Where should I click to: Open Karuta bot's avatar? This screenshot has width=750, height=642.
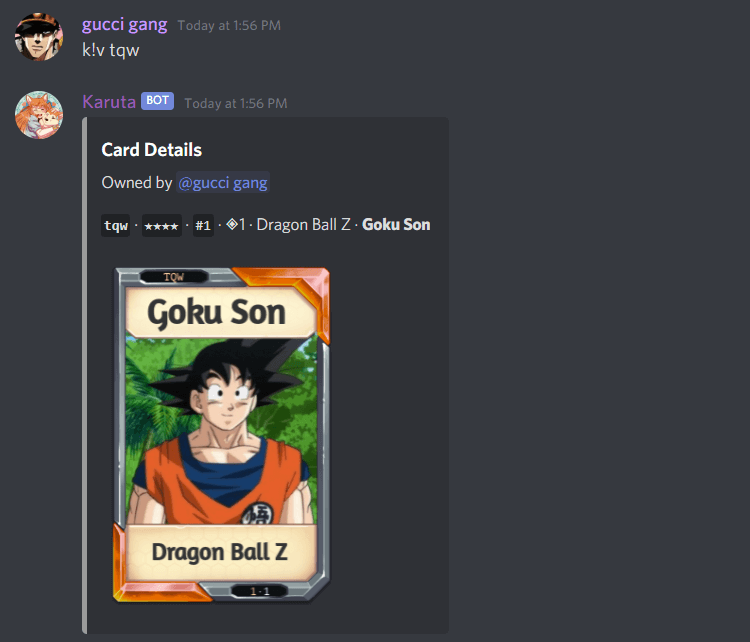coord(39,115)
